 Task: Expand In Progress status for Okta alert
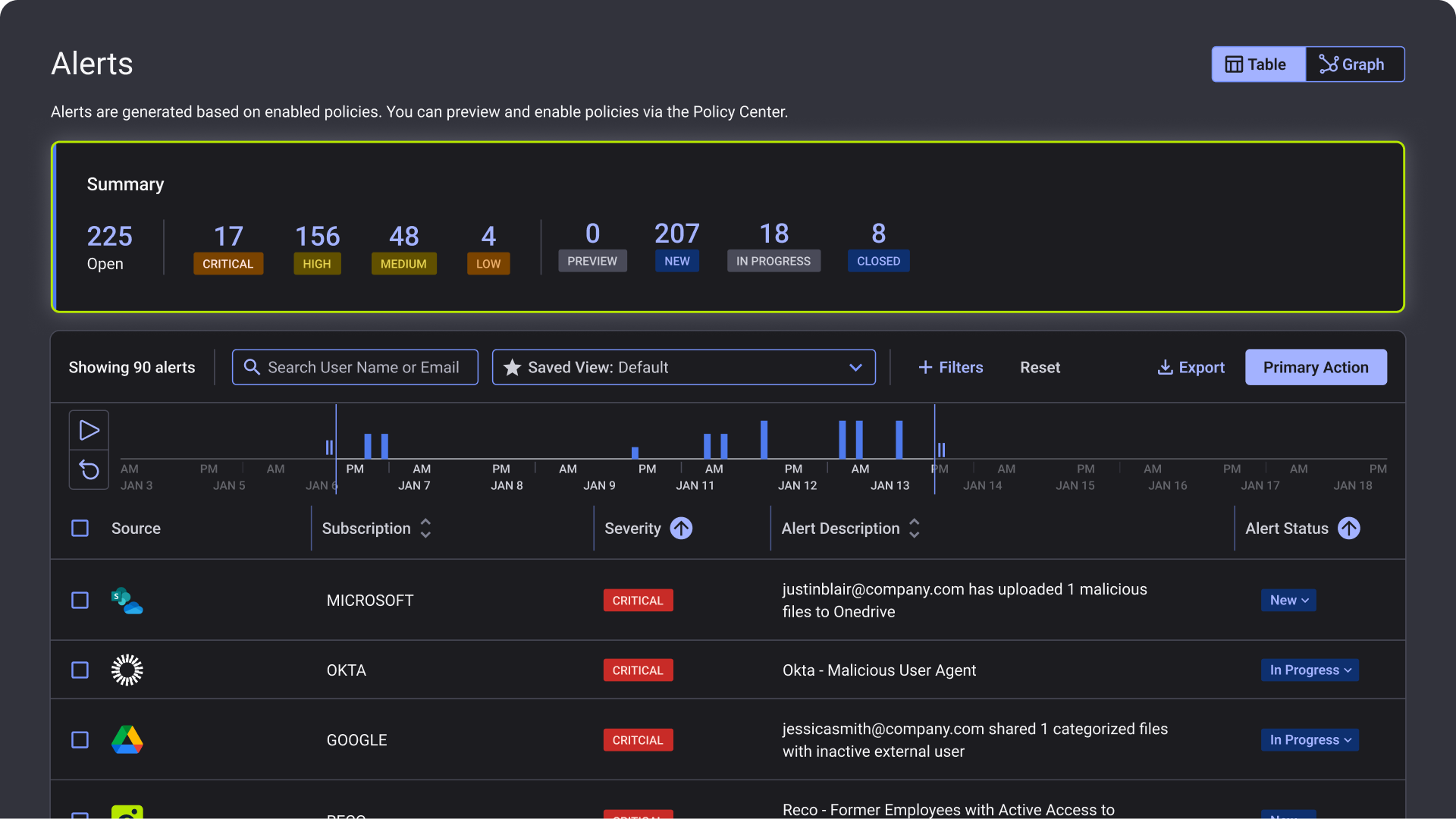coord(1310,670)
